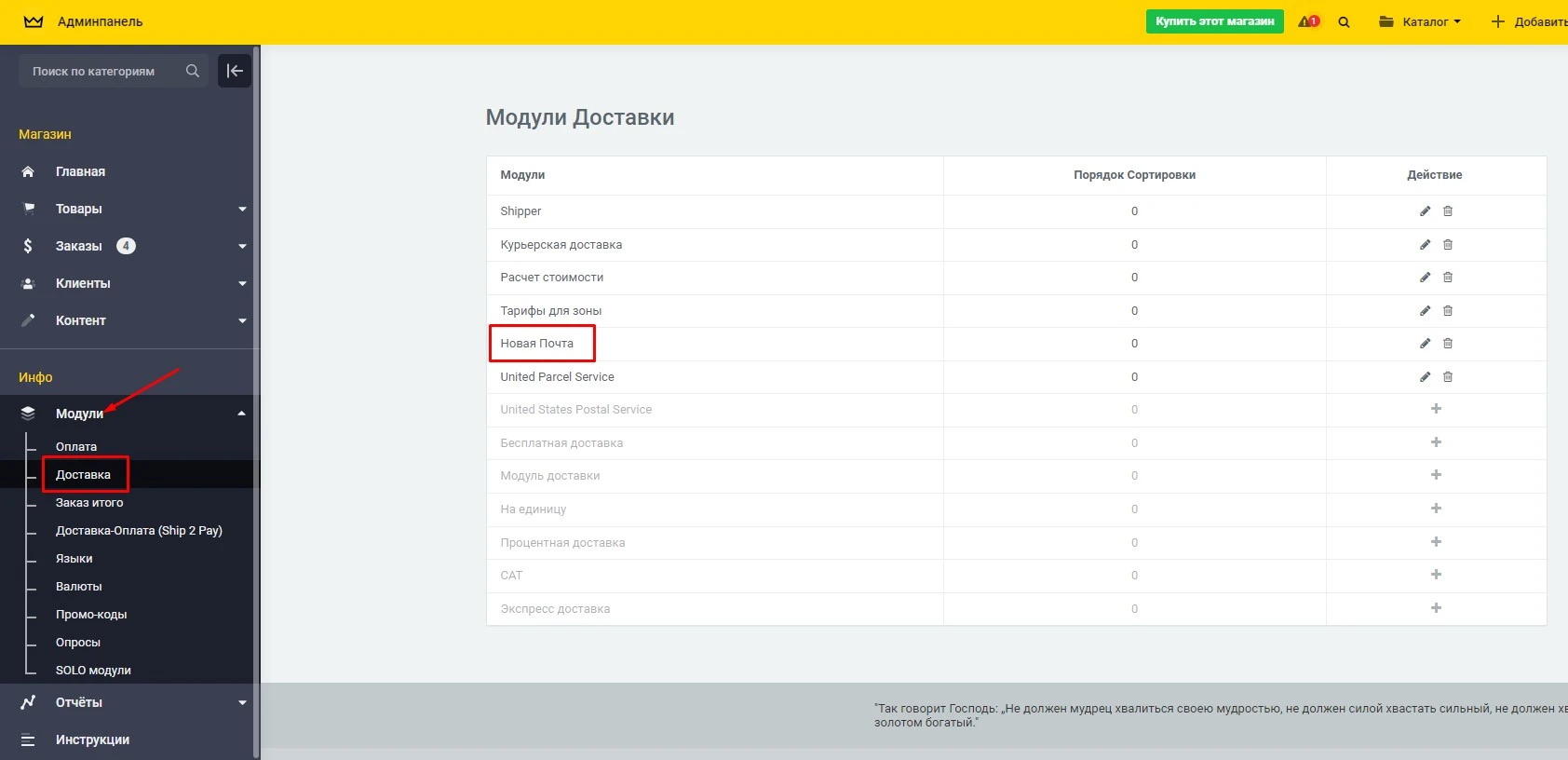Collapse the sidebar with arrow icon
1568x760 pixels.
(235, 71)
